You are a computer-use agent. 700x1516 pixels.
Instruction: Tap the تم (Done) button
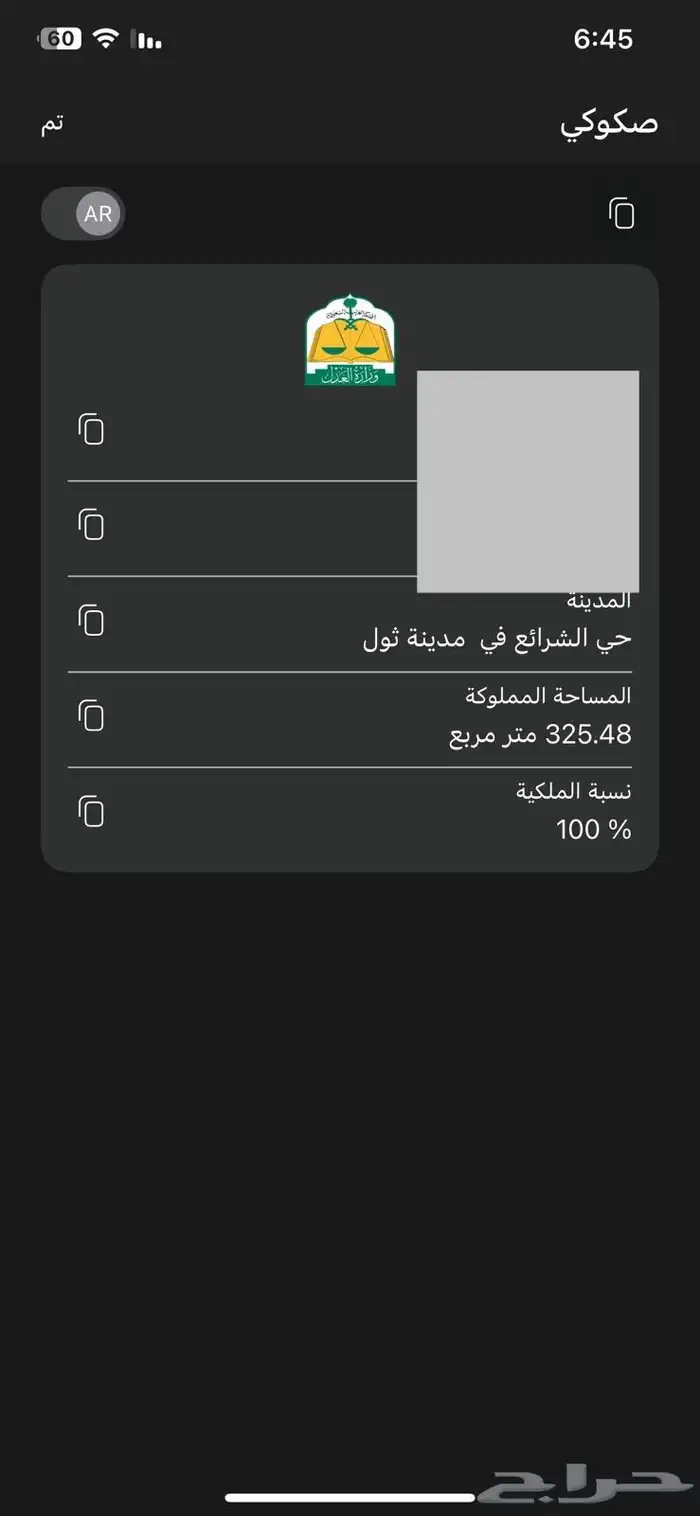(x=53, y=124)
